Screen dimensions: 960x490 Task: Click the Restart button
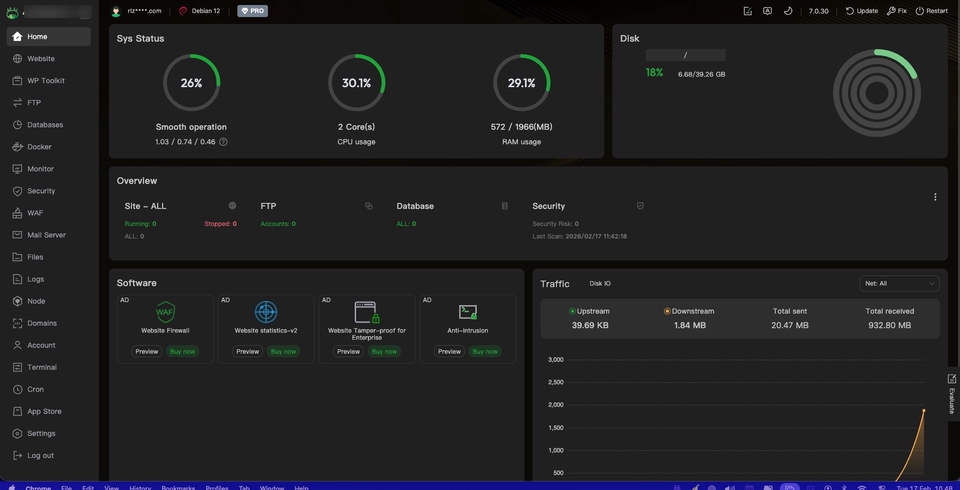click(x=931, y=11)
